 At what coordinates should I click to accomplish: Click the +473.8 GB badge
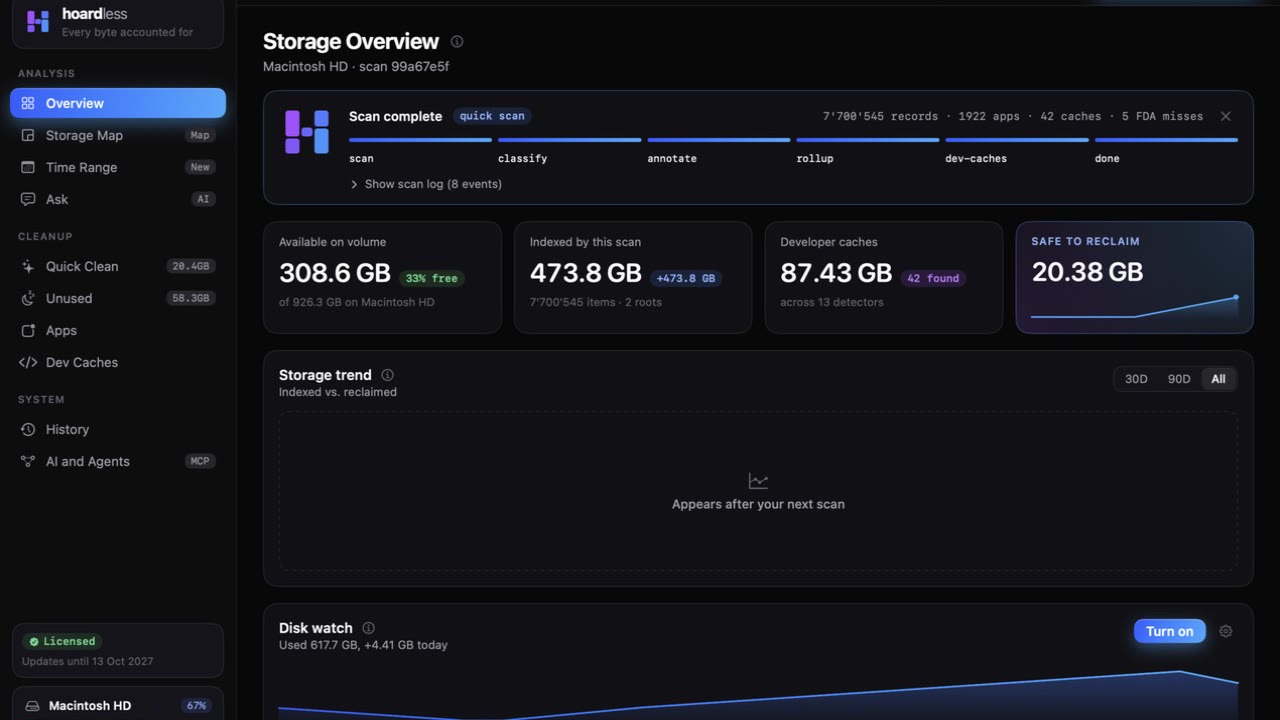[686, 278]
